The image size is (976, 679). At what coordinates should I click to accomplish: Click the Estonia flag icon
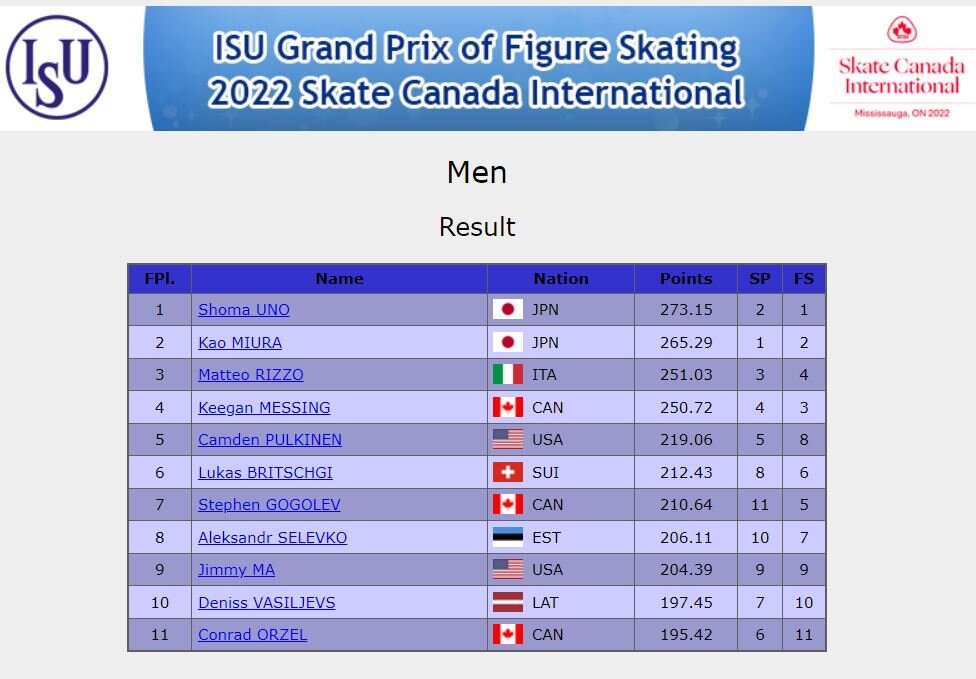507,537
